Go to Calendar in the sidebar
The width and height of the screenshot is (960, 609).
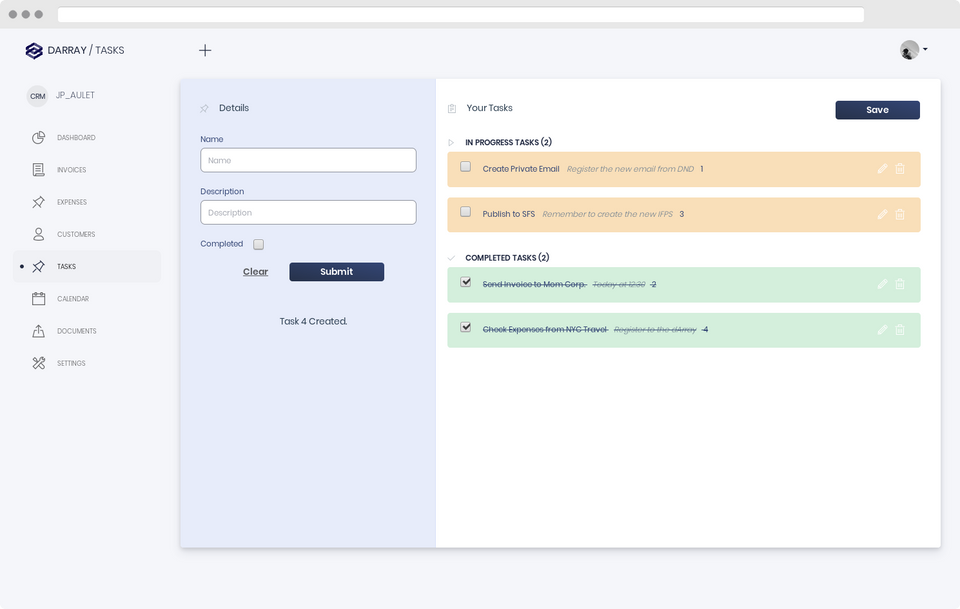(x=72, y=299)
